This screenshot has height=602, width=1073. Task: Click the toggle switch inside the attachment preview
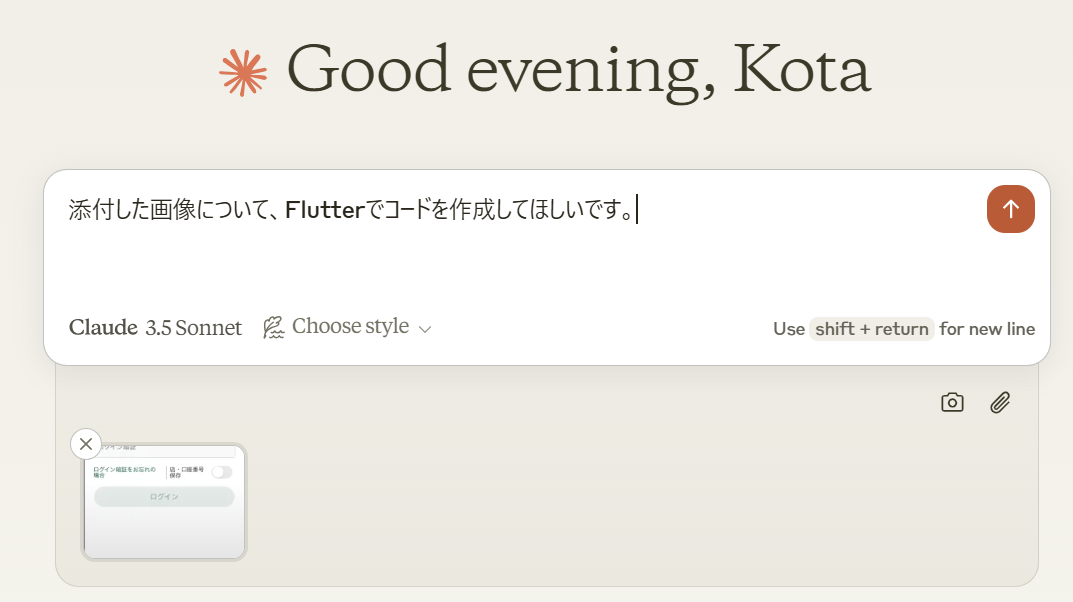pyautogui.click(x=222, y=472)
